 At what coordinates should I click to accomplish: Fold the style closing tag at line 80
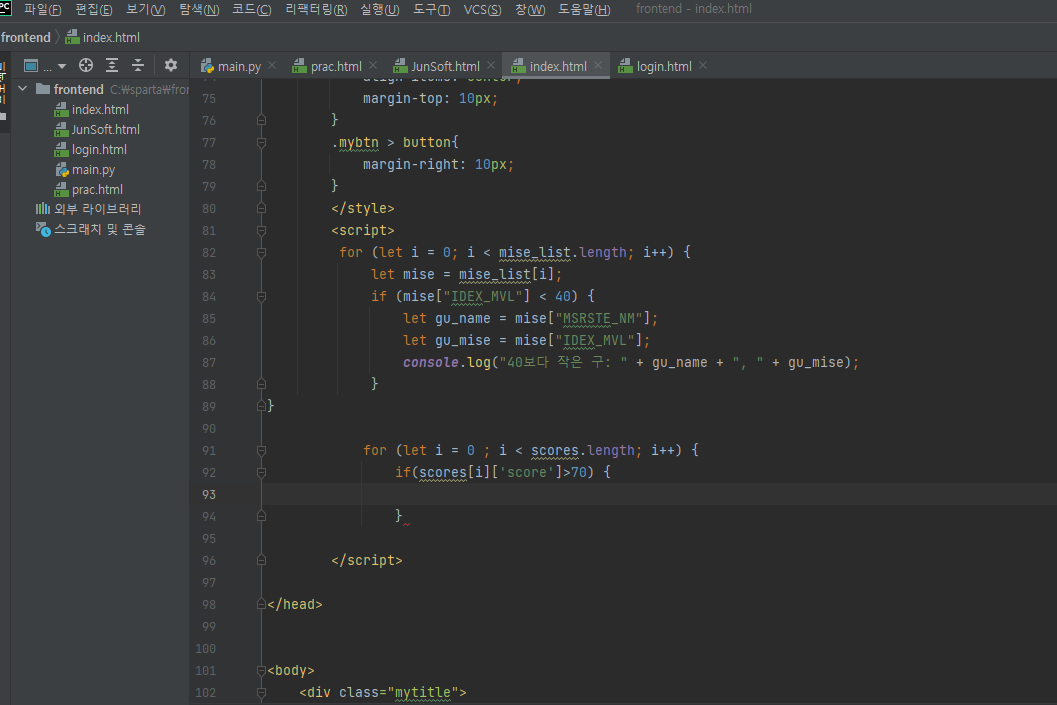(x=262, y=208)
